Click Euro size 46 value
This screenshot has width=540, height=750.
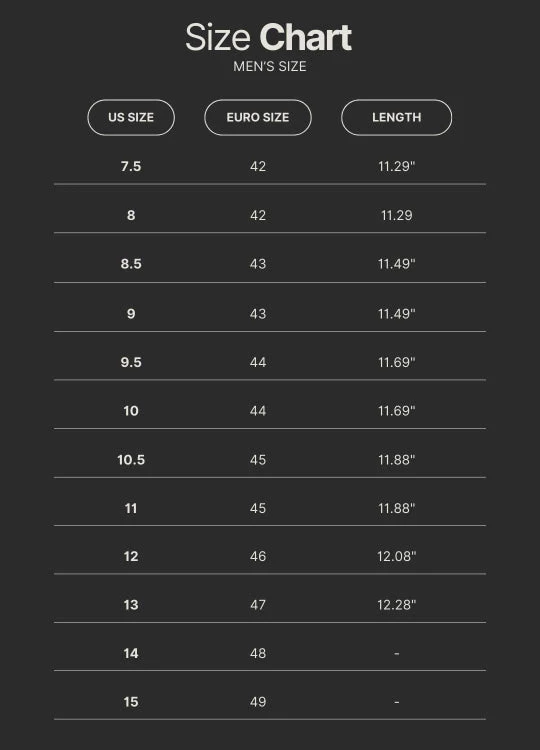[x=258, y=556]
